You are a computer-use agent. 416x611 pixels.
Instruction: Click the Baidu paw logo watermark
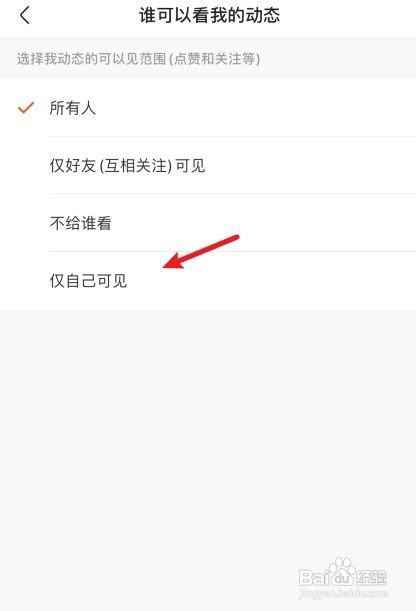pyautogui.click(x=342, y=572)
